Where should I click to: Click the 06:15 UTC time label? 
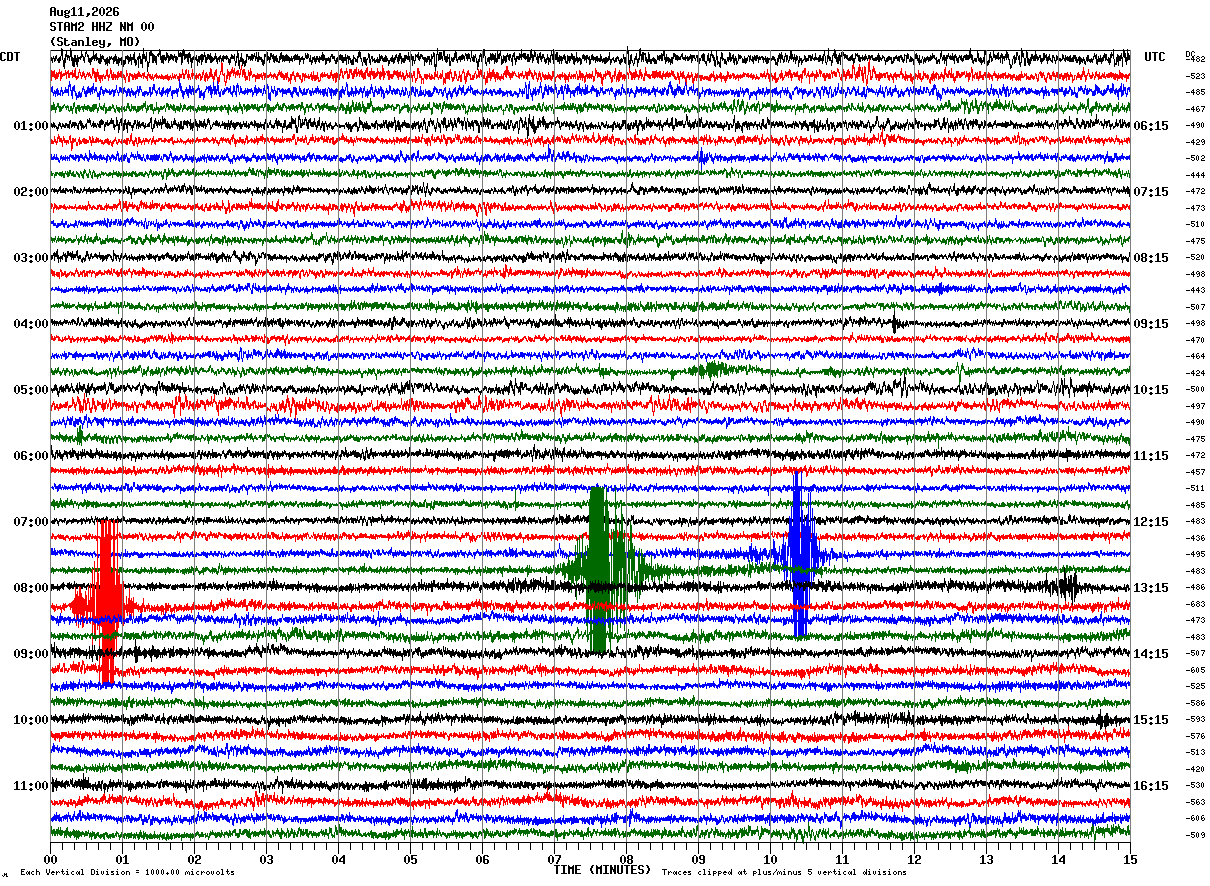click(x=1151, y=126)
